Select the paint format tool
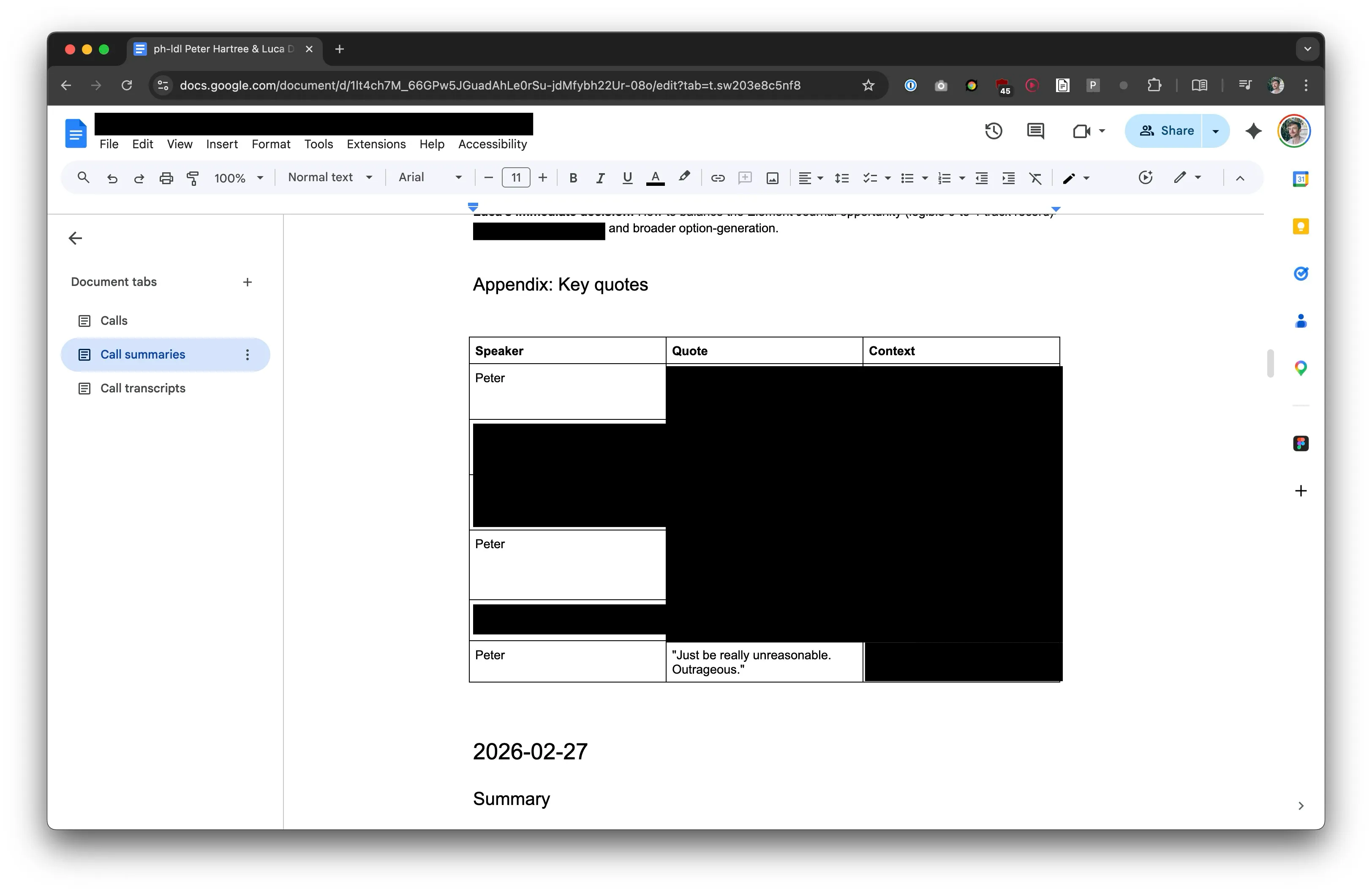 (x=193, y=177)
